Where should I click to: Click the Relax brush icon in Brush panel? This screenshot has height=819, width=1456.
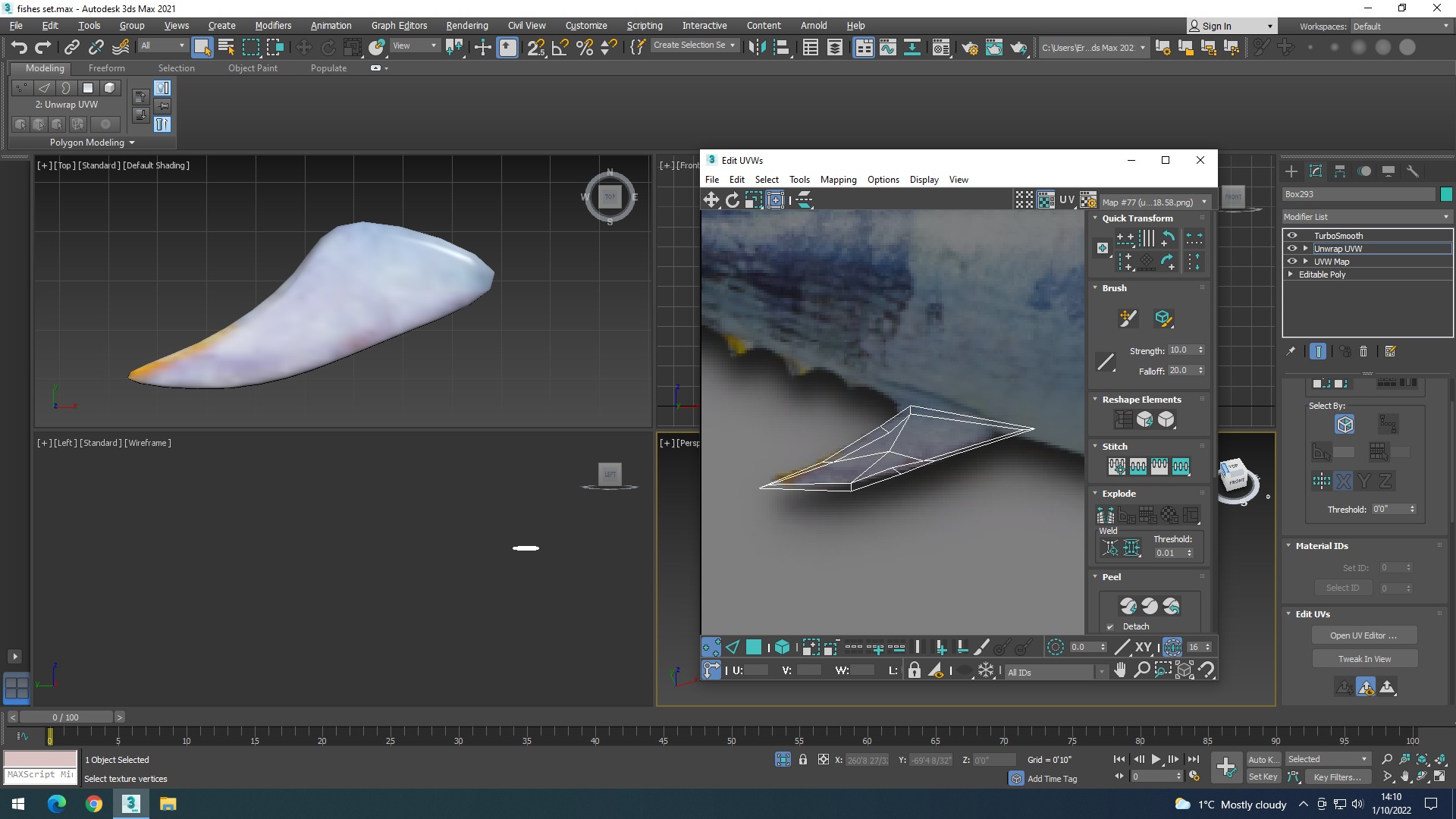click(x=1163, y=318)
